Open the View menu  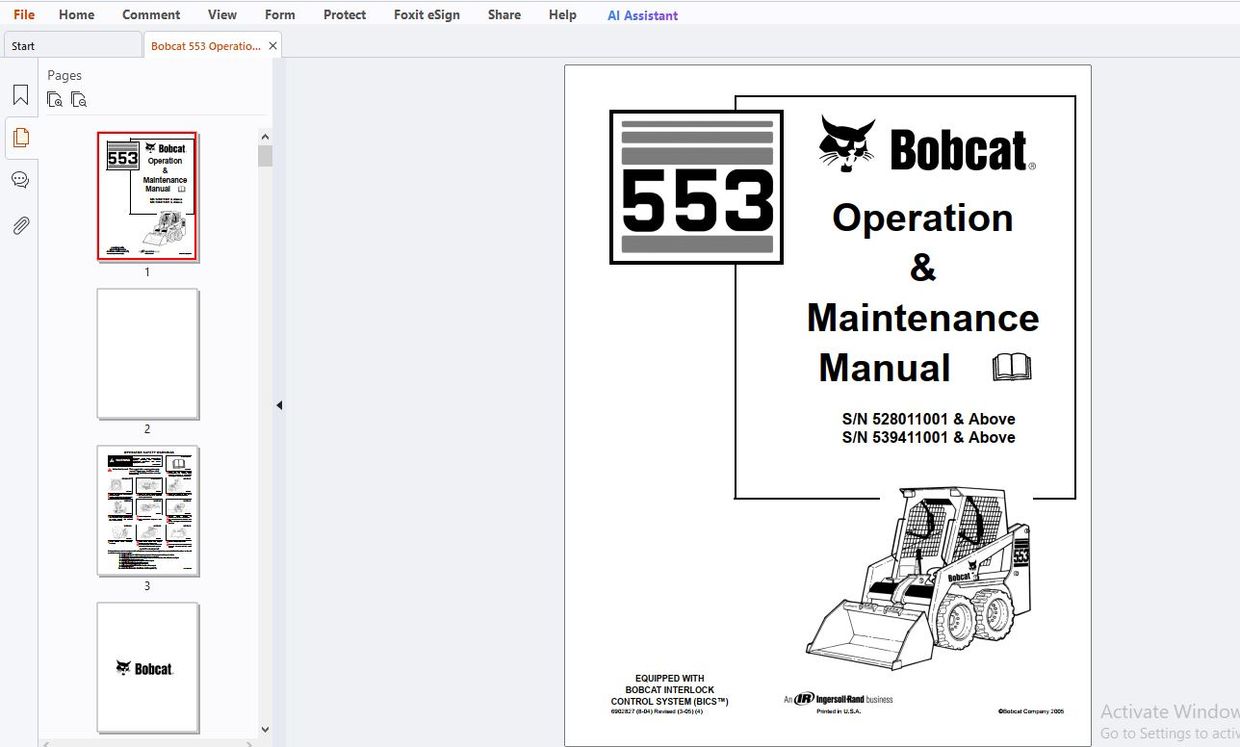click(221, 14)
